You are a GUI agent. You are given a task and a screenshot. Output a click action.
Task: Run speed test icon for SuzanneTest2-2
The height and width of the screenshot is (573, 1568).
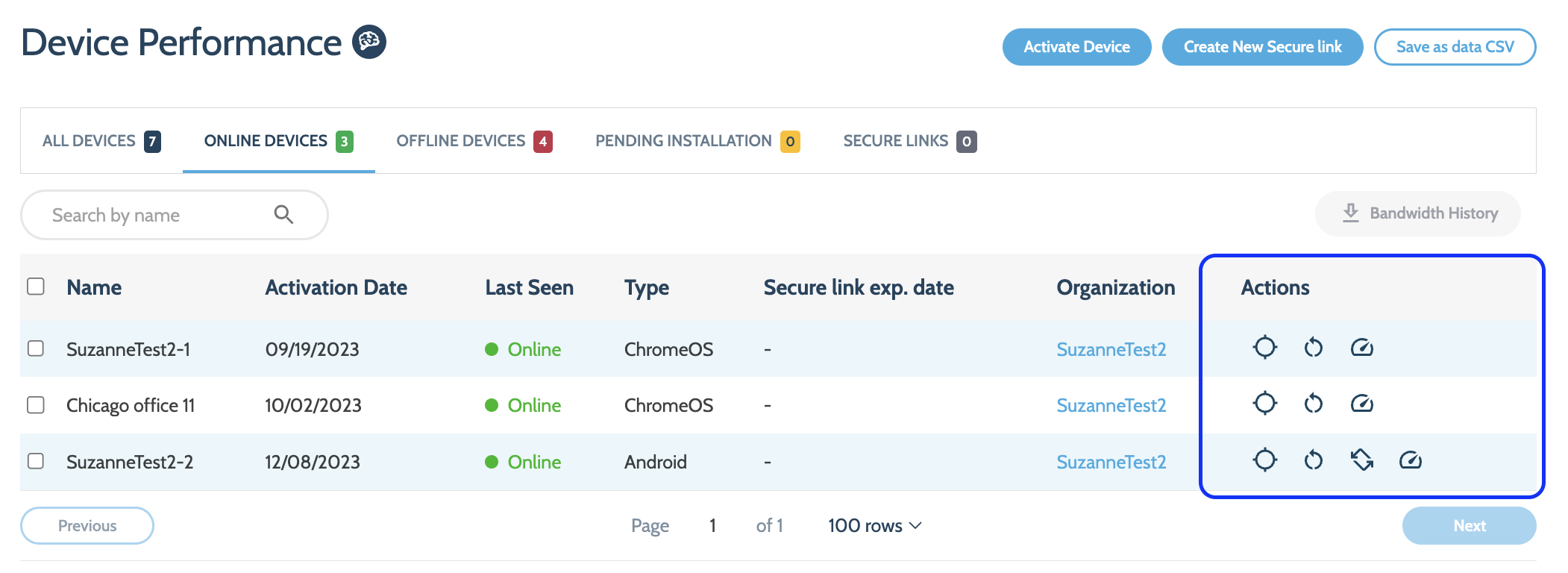(x=1411, y=460)
